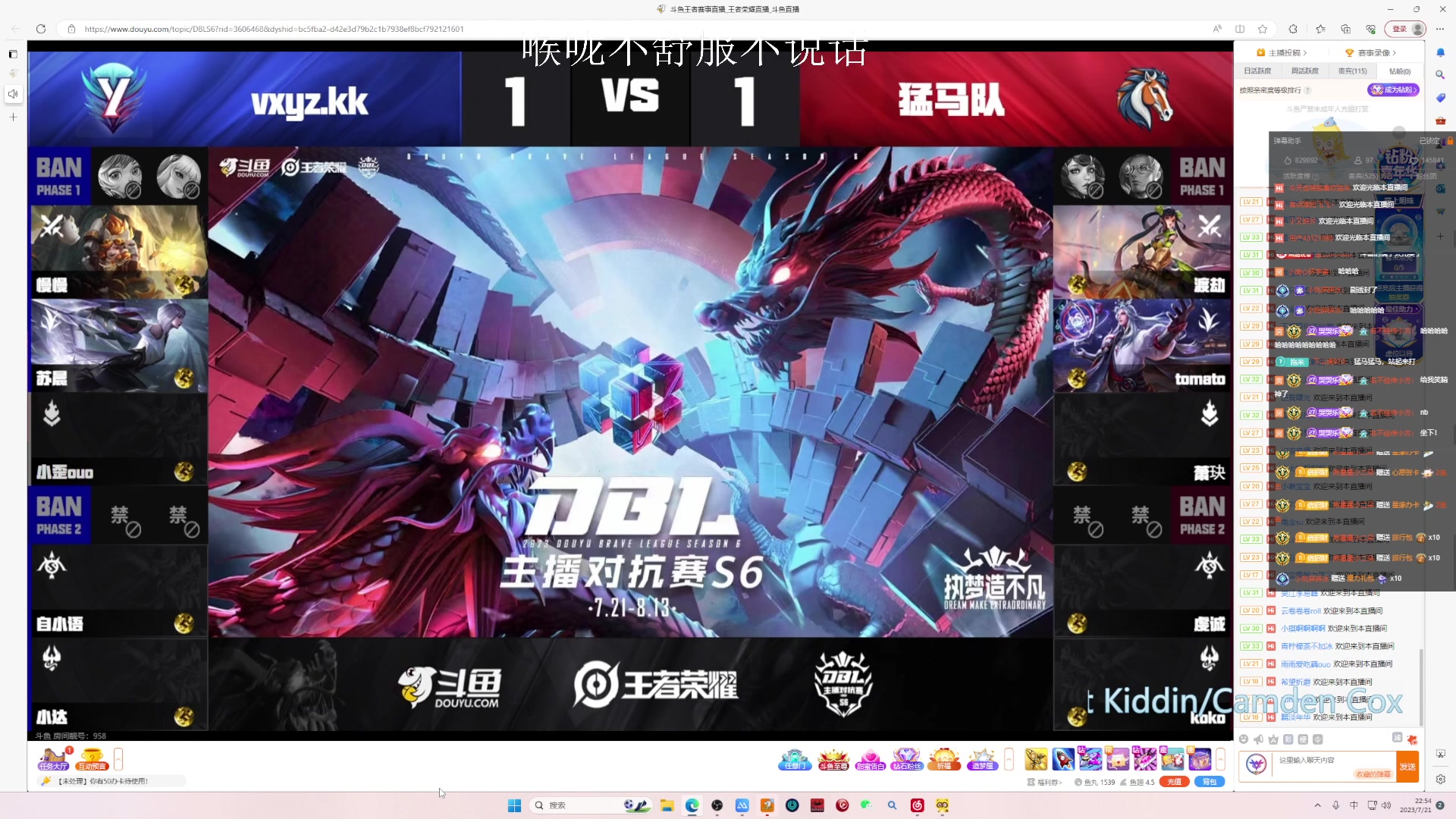Screen dimensions: 1456x819
Task: Click the 登录 login button
Action: click(x=1405, y=29)
